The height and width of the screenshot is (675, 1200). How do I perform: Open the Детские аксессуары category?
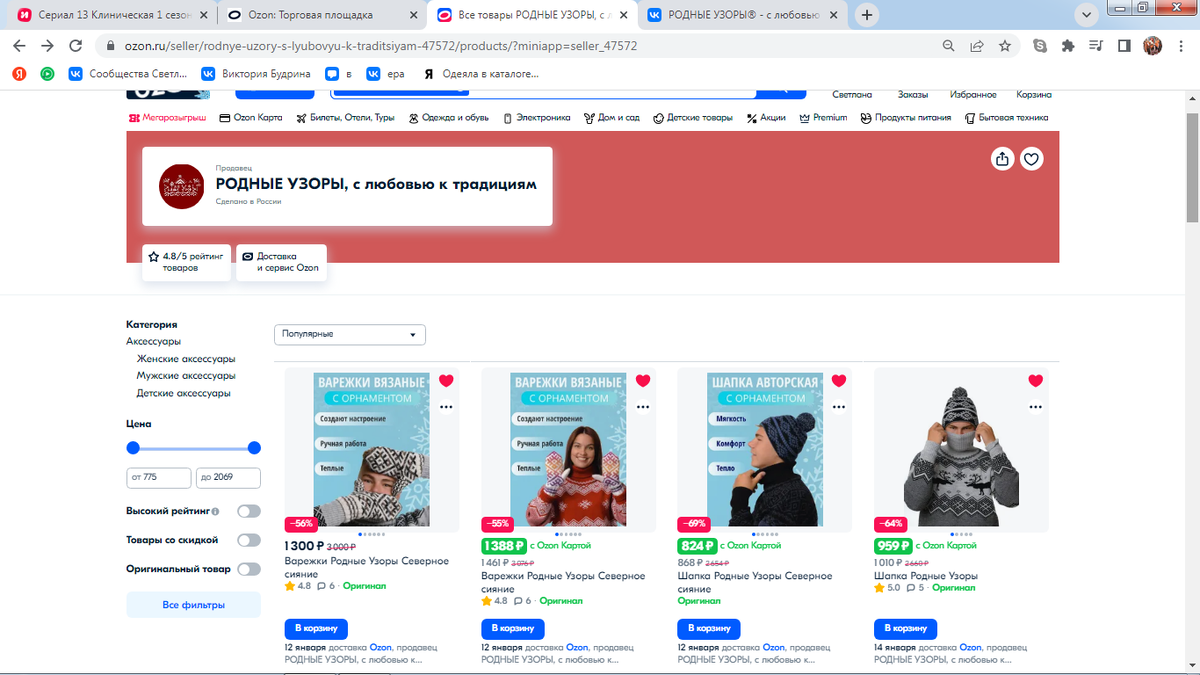(x=184, y=393)
